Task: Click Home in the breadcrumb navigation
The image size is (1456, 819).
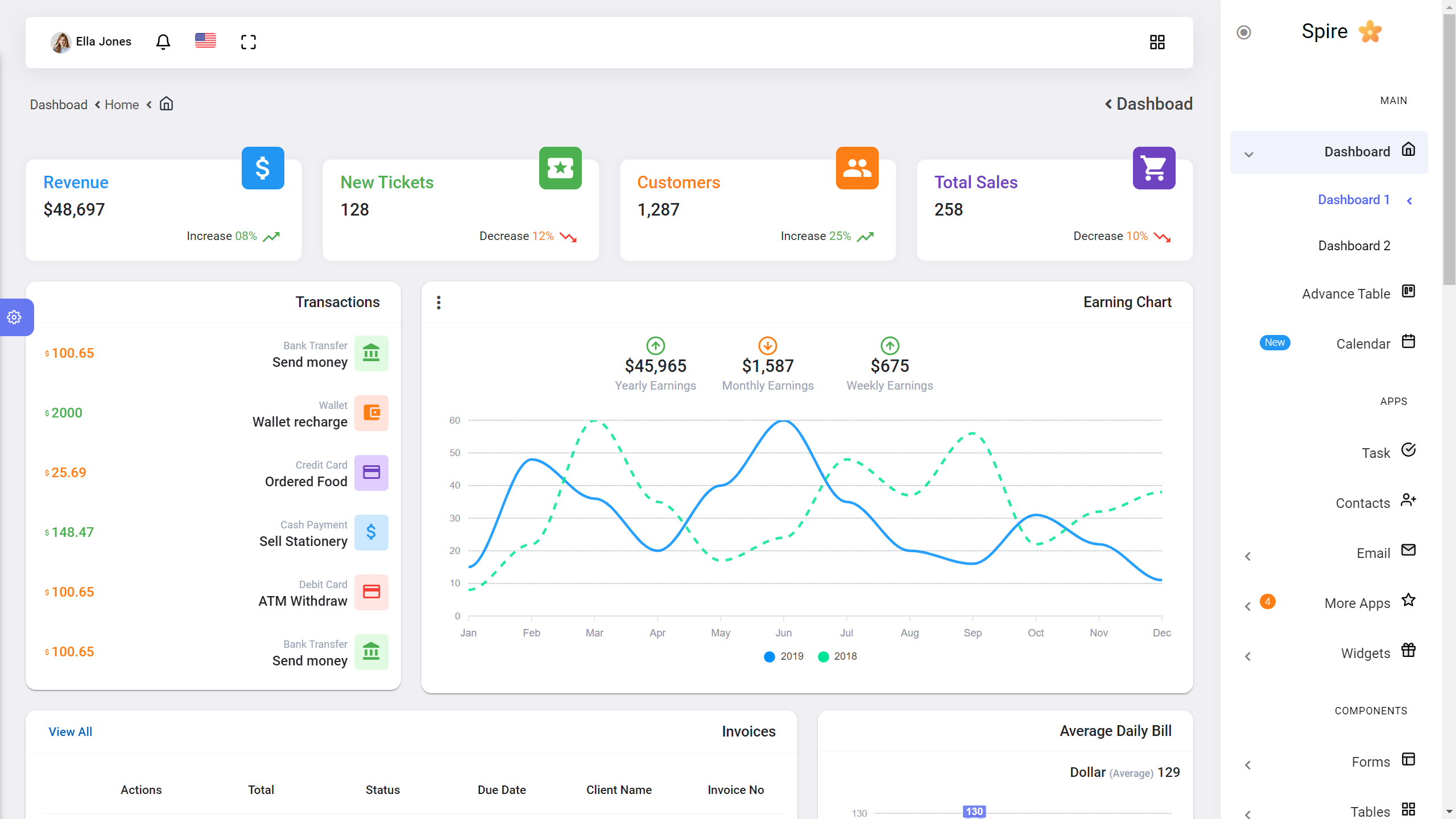Action: [122, 105]
